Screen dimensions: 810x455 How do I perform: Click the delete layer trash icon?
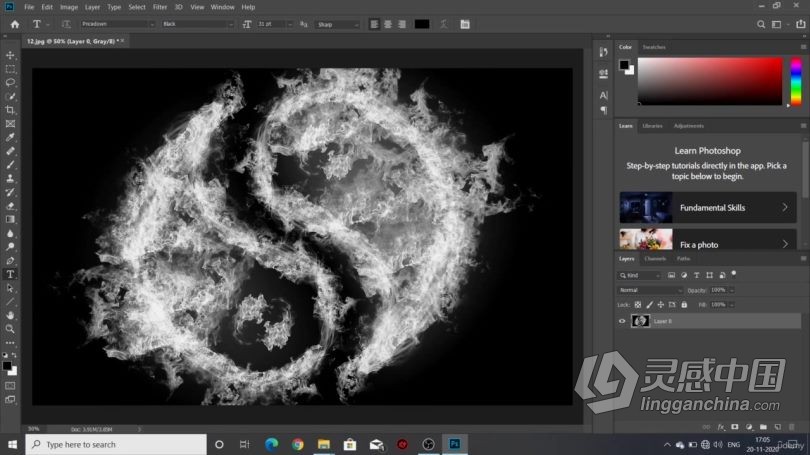click(x=792, y=427)
